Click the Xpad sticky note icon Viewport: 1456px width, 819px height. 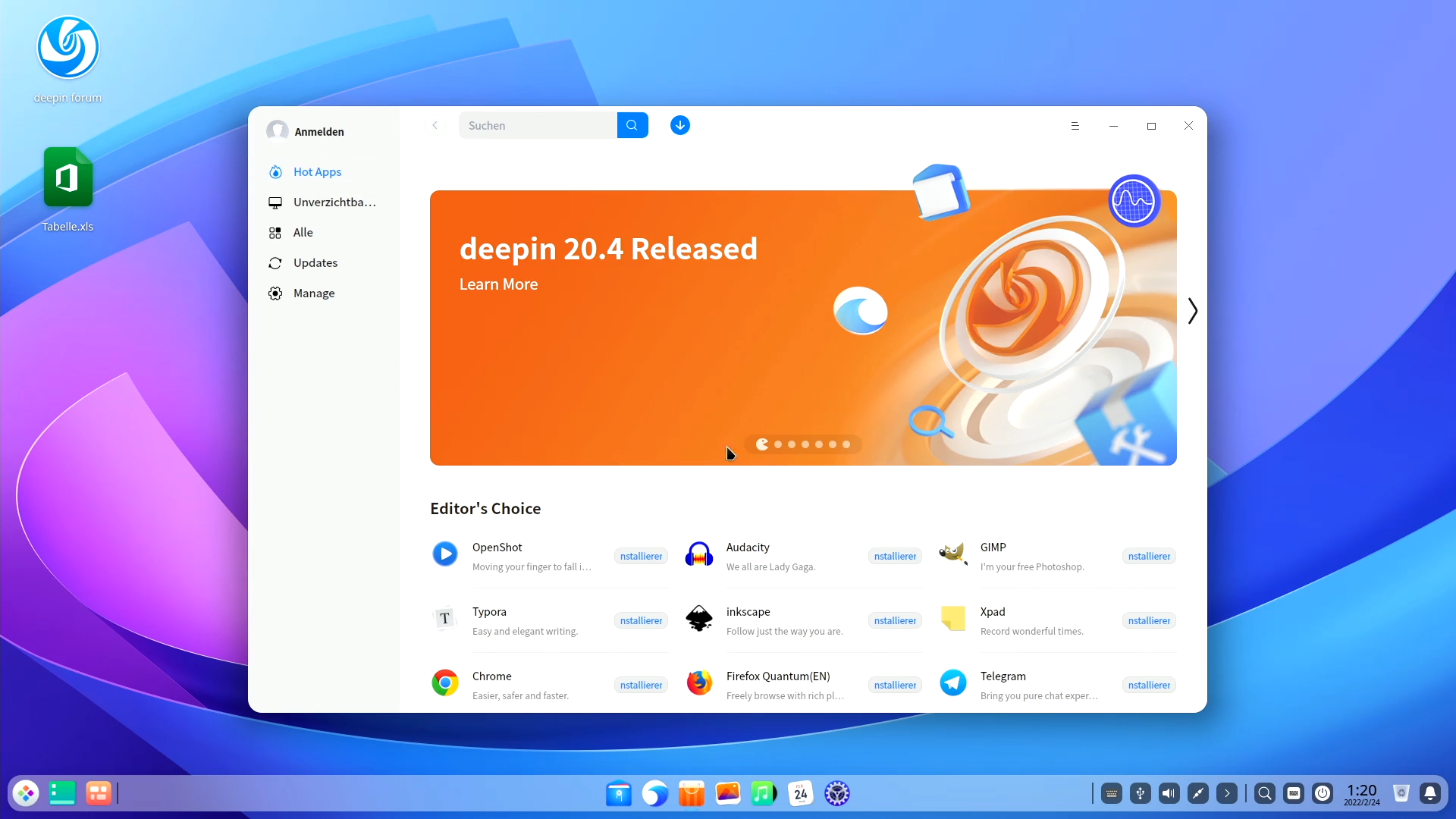[x=953, y=619]
